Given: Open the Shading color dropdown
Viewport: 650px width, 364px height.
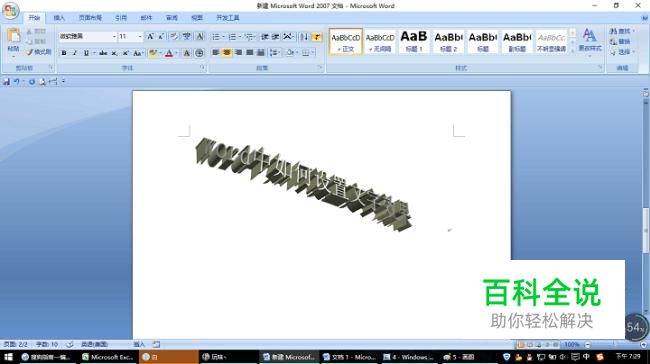Looking at the screenshot, I should point(296,52).
